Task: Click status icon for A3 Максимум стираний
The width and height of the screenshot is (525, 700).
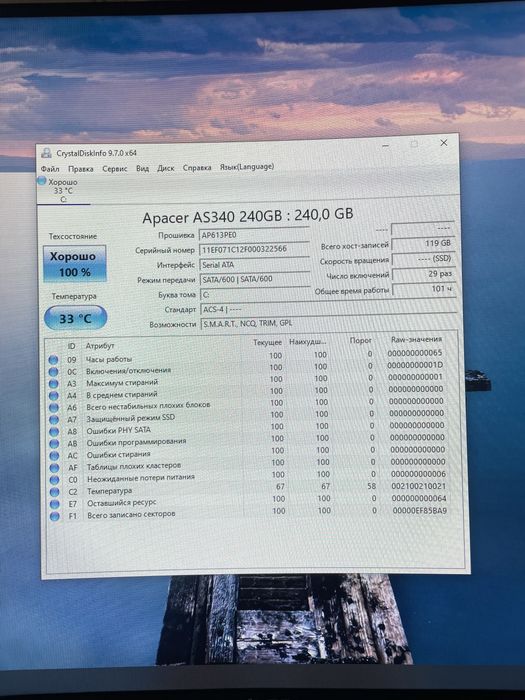Action: tap(53, 383)
